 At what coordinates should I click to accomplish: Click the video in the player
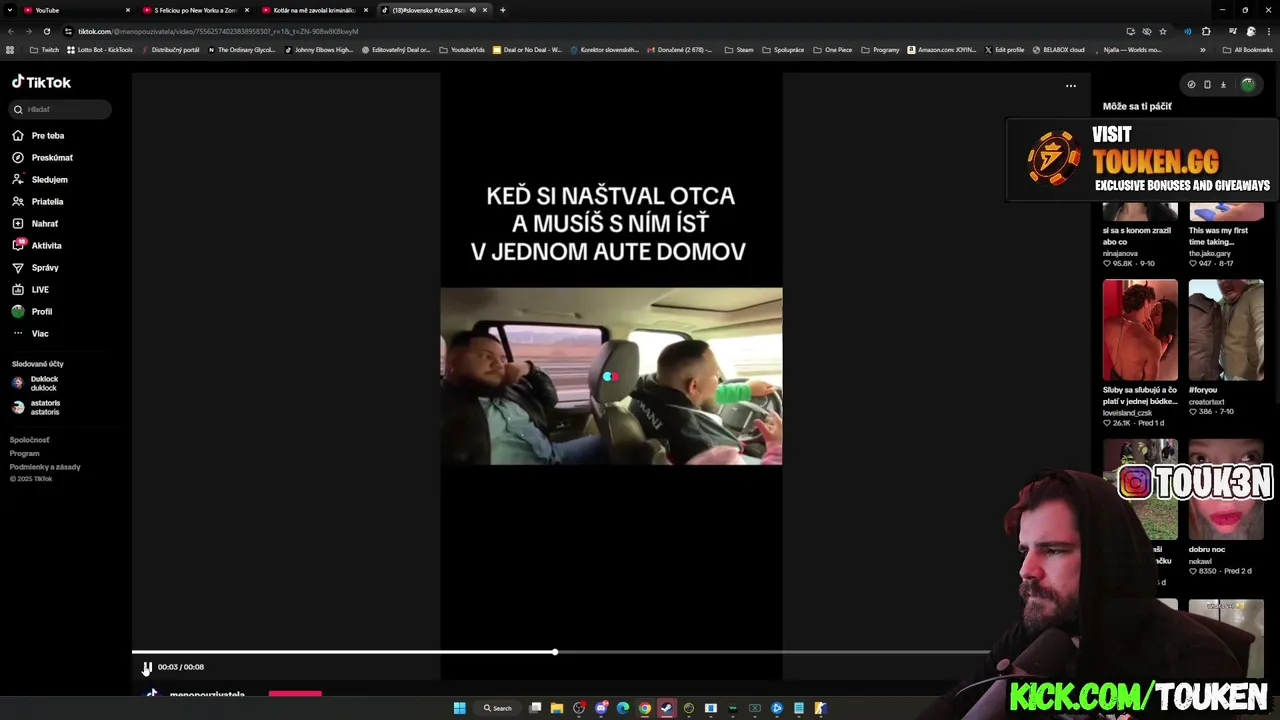(611, 376)
